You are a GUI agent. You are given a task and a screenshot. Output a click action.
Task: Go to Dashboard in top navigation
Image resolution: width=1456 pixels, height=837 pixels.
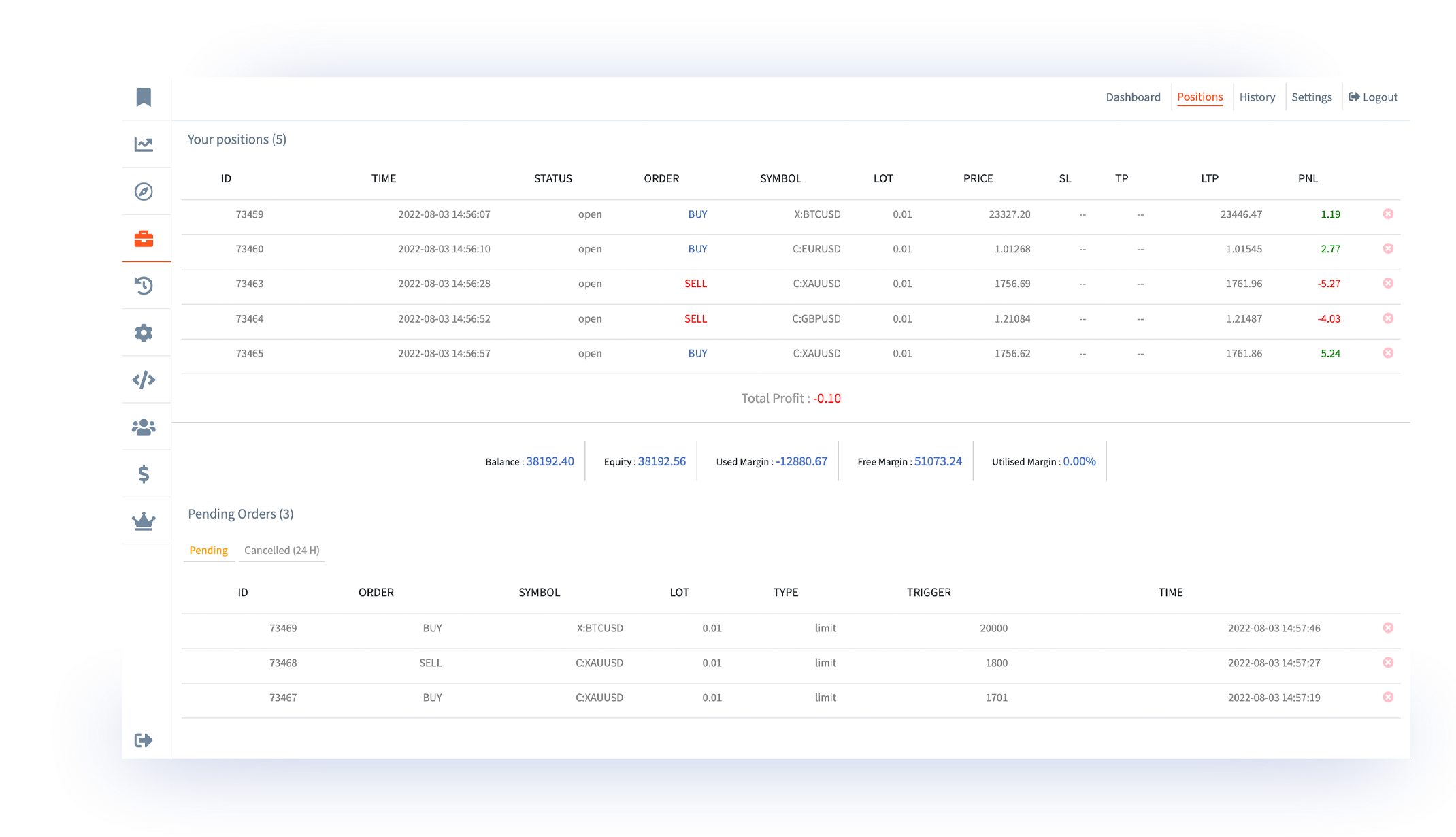1133,97
